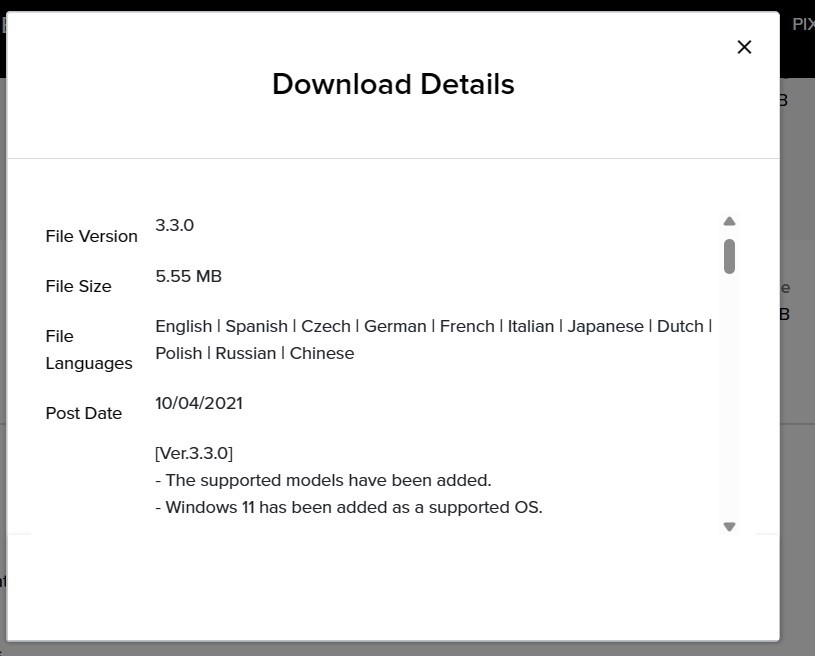The image size is (815, 656).
Task: Click Chinese in the languages list
Action: (x=321, y=353)
